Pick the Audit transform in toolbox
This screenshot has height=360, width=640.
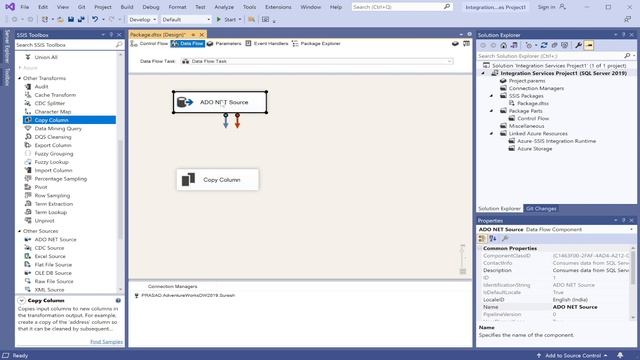click(x=41, y=87)
